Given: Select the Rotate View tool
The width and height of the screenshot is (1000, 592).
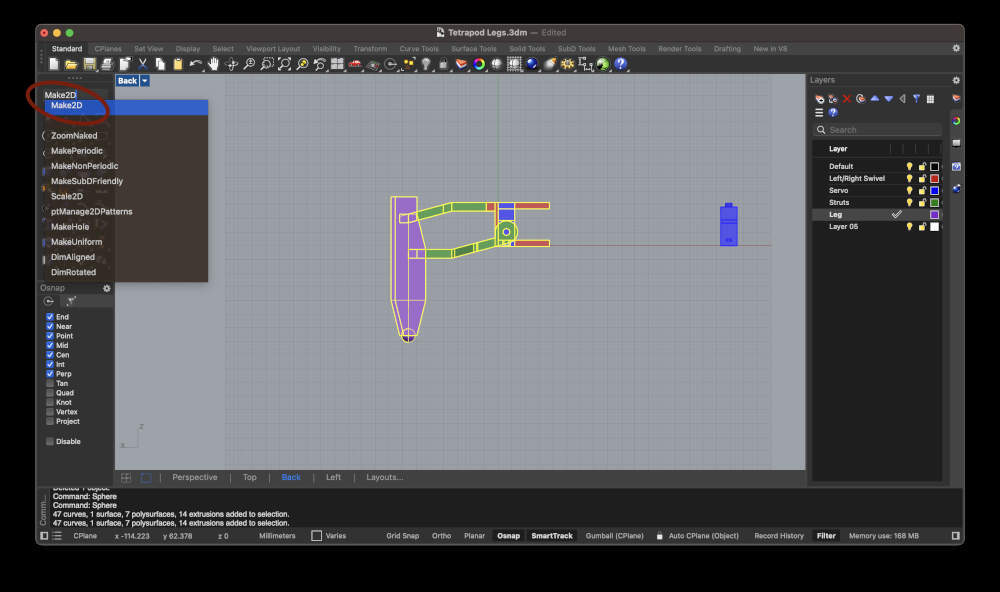Looking at the screenshot, I should click(x=232, y=64).
